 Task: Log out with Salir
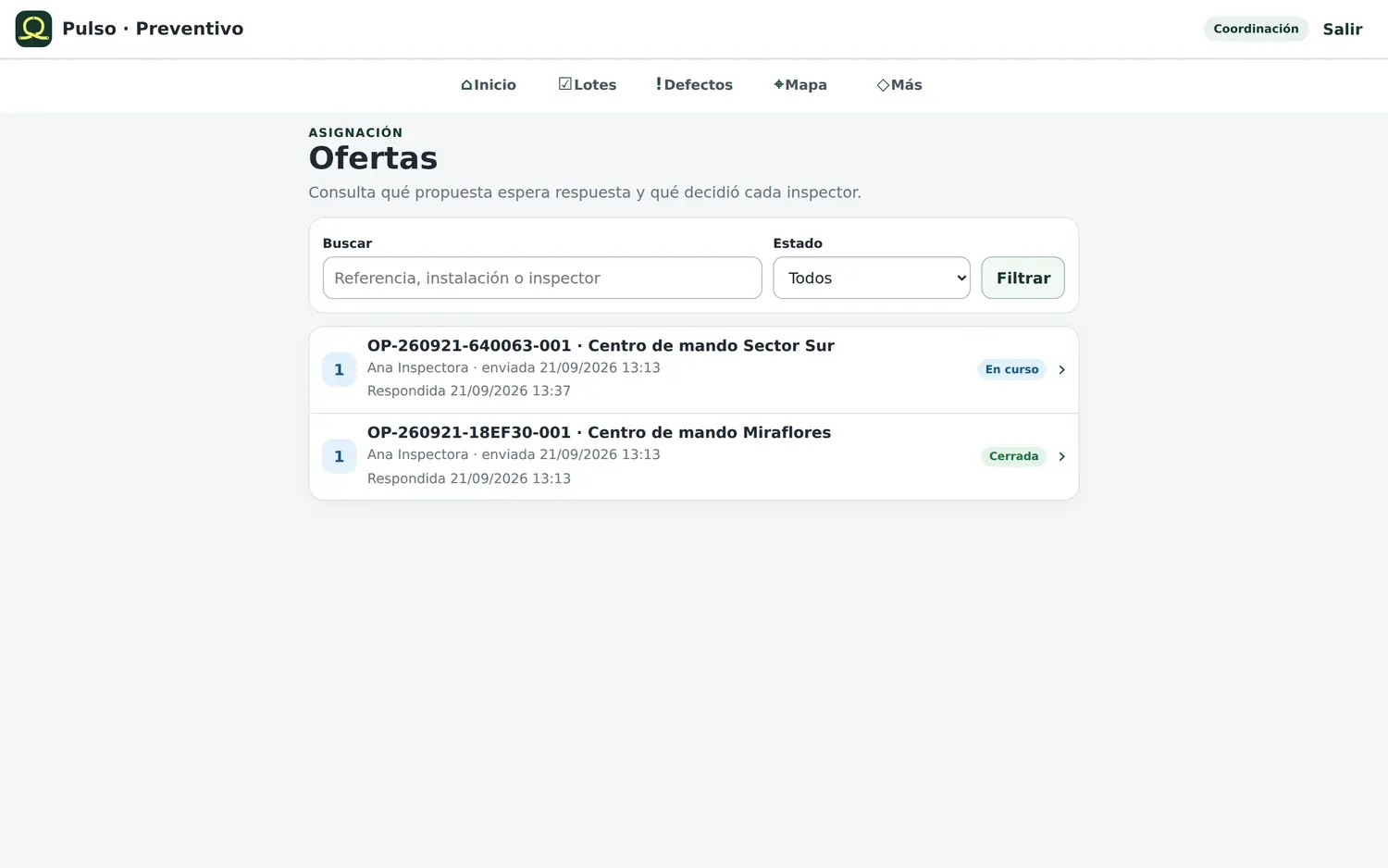1343,29
